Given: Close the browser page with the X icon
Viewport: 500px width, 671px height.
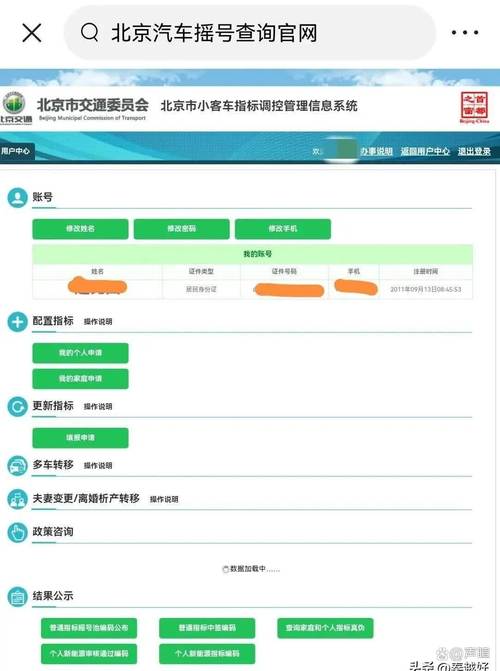Looking at the screenshot, I should point(32,33).
